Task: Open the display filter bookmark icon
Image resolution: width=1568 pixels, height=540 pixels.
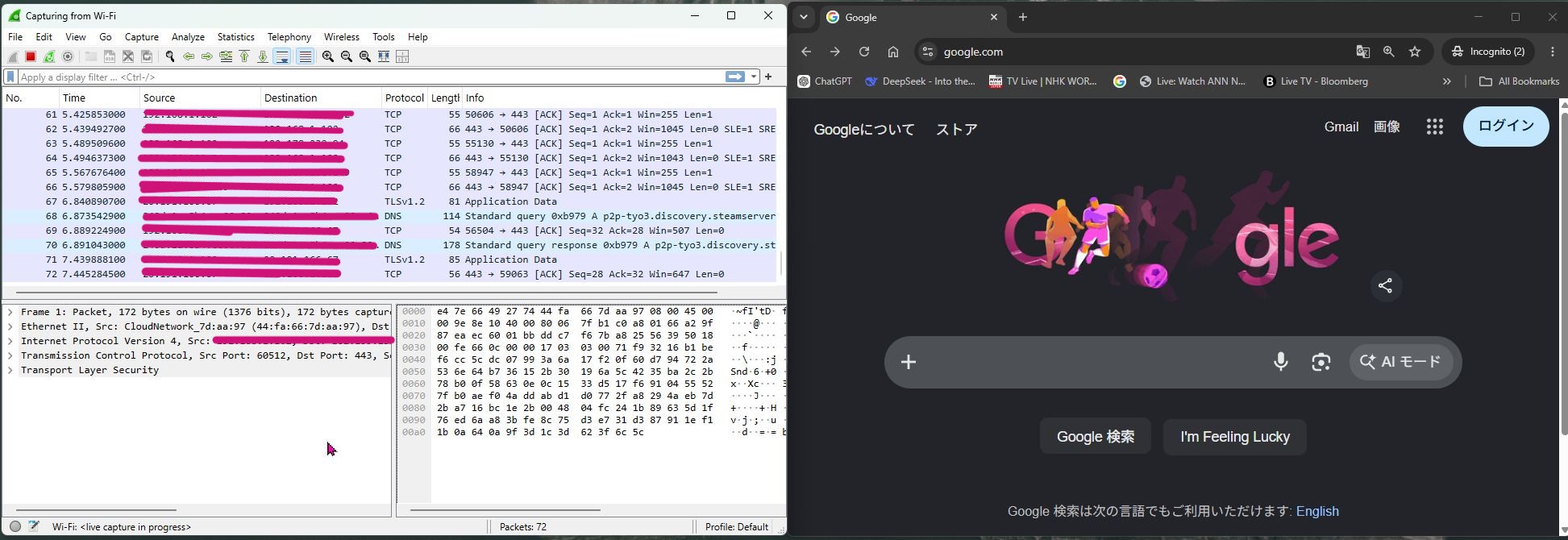Action: [10, 77]
